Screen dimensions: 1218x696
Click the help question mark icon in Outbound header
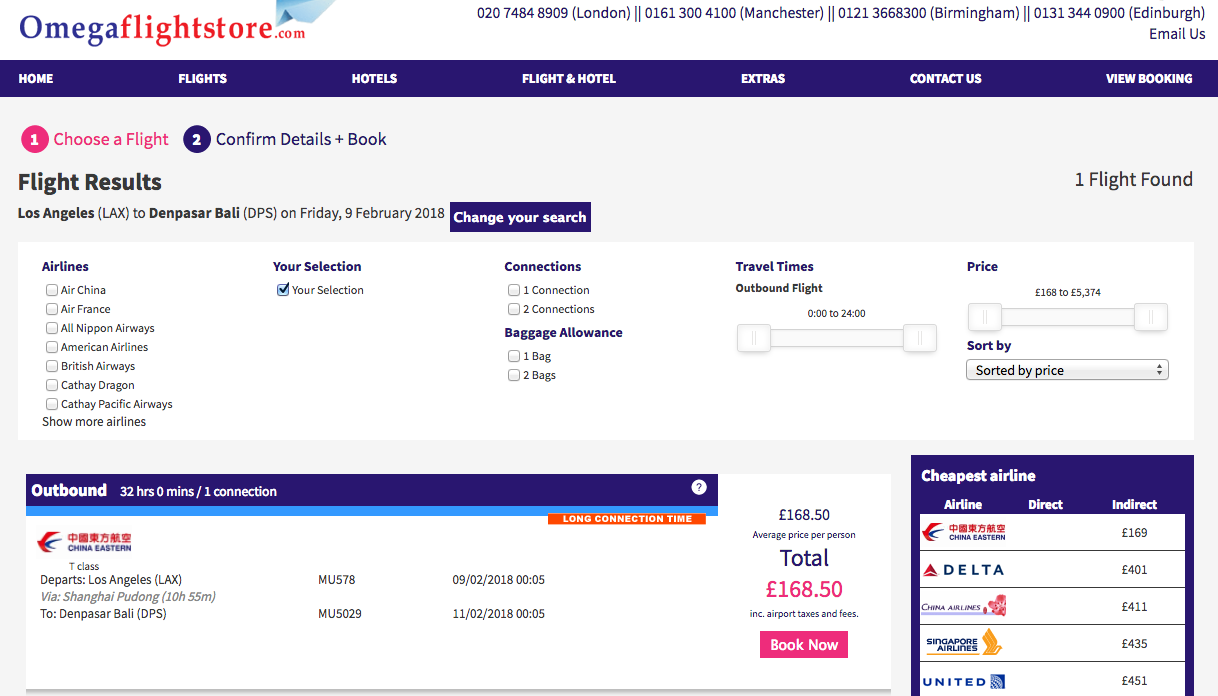tap(699, 487)
